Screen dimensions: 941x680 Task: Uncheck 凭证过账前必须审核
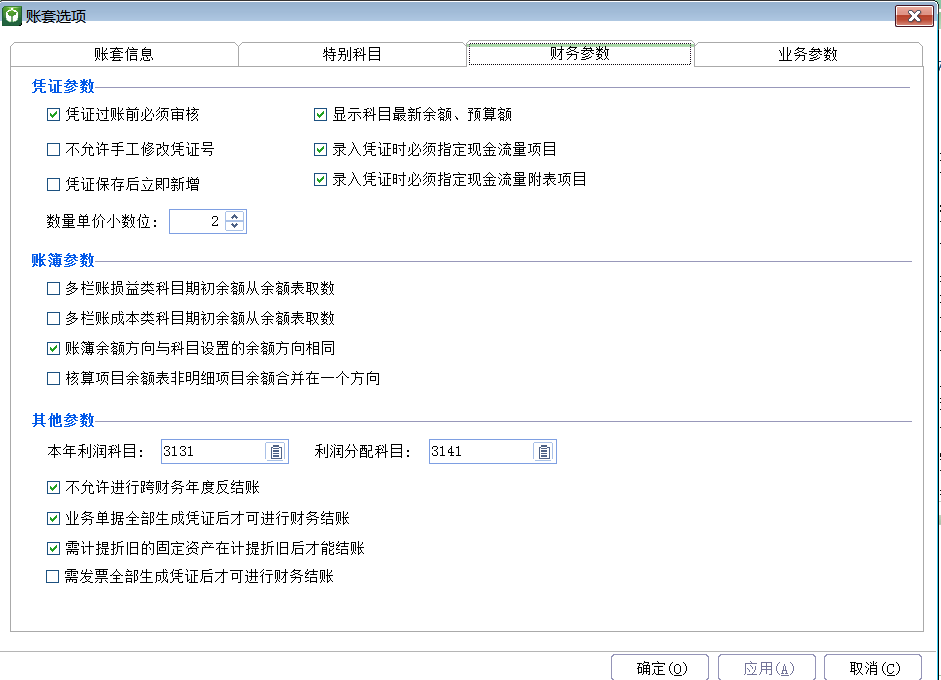pyautogui.click(x=53, y=114)
